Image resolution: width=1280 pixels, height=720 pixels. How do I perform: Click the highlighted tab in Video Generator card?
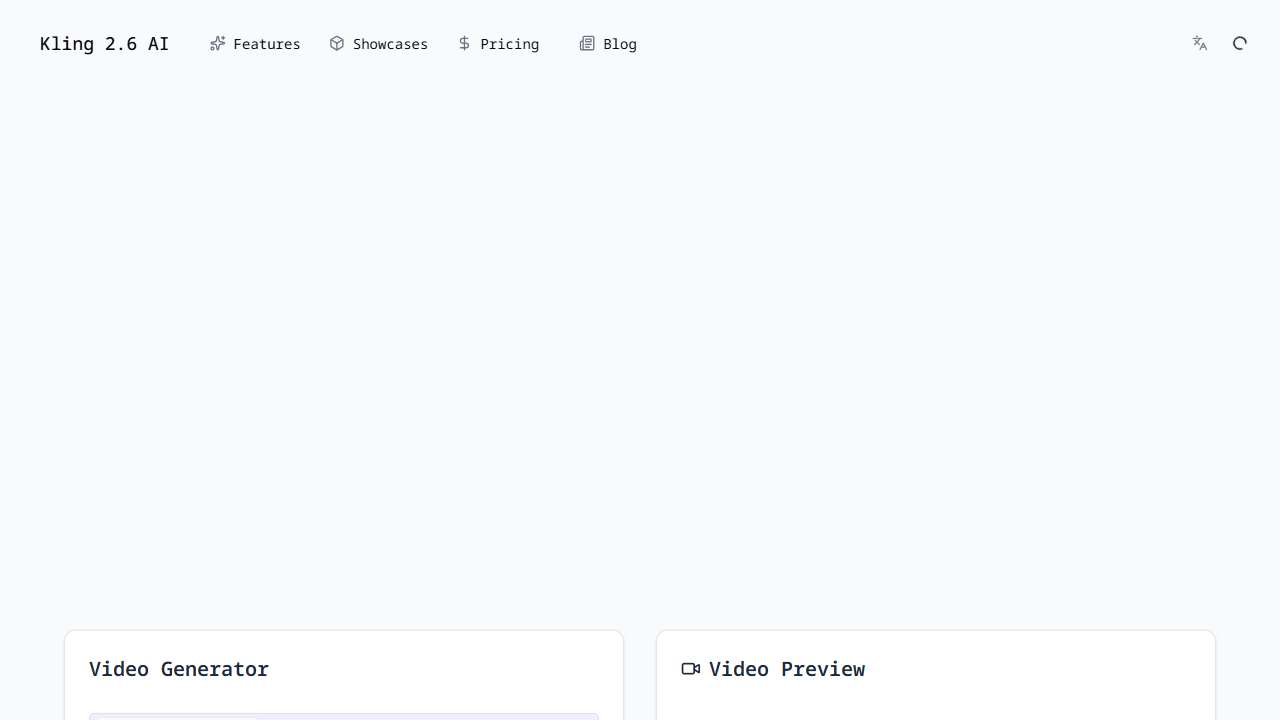click(178, 717)
